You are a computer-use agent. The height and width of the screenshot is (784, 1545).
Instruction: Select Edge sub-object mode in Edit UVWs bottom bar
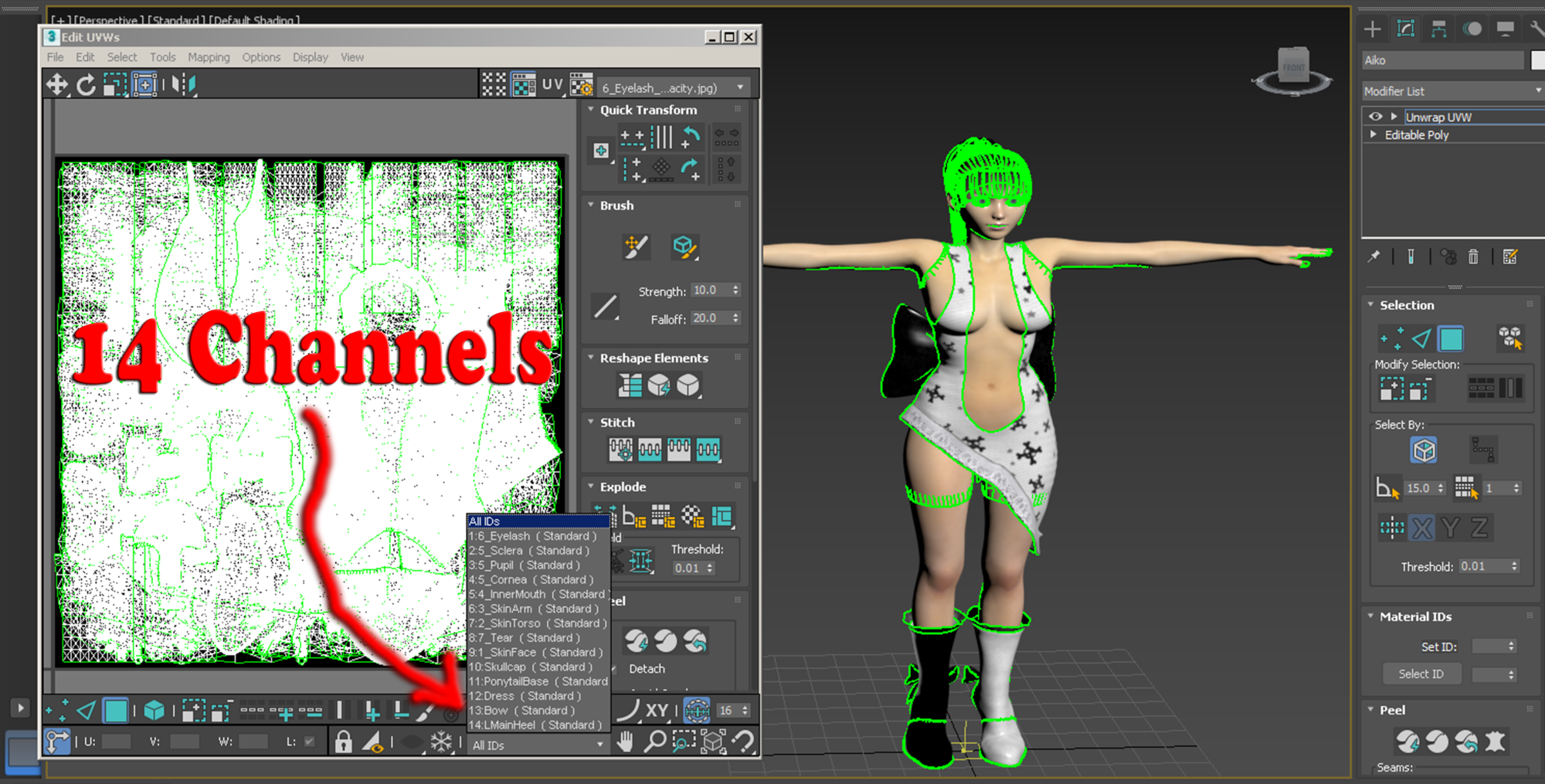[87, 710]
